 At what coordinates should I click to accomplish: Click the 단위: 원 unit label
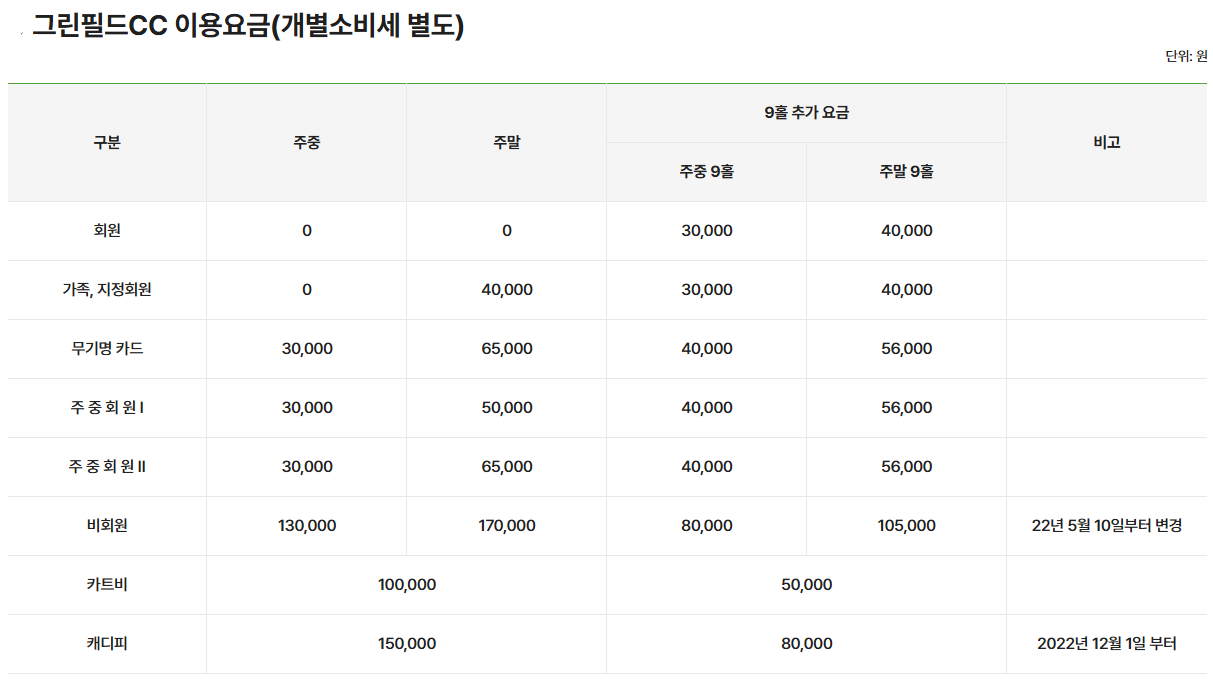[x=1185, y=56]
